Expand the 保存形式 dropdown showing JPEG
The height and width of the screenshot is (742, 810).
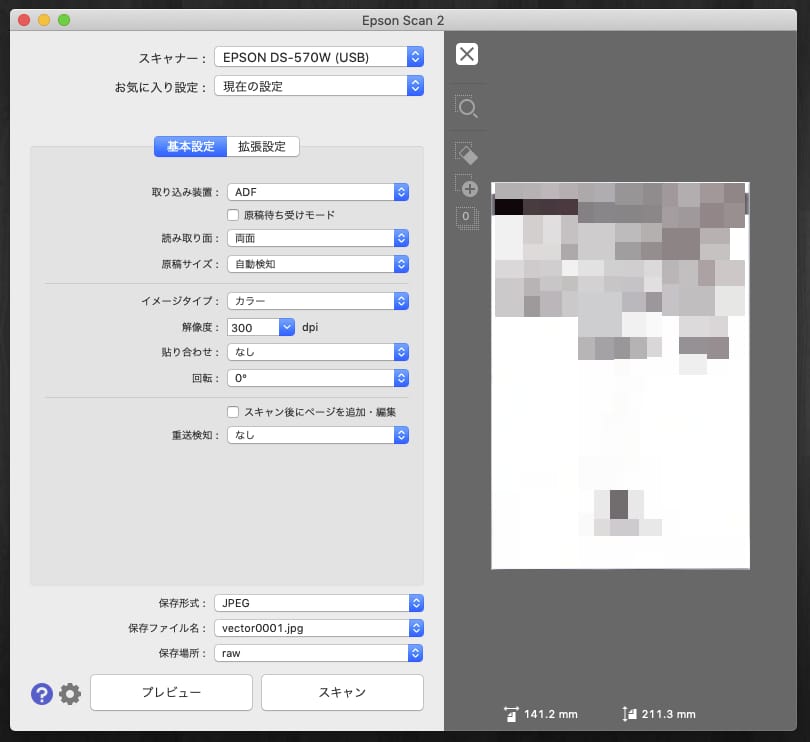[319, 603]
